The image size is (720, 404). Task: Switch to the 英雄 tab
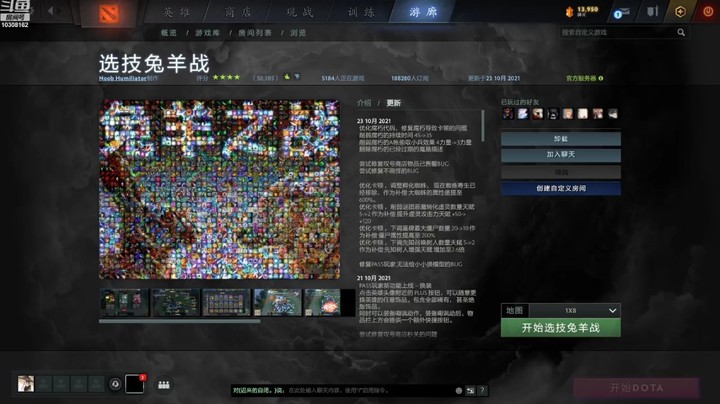point(176,12)
